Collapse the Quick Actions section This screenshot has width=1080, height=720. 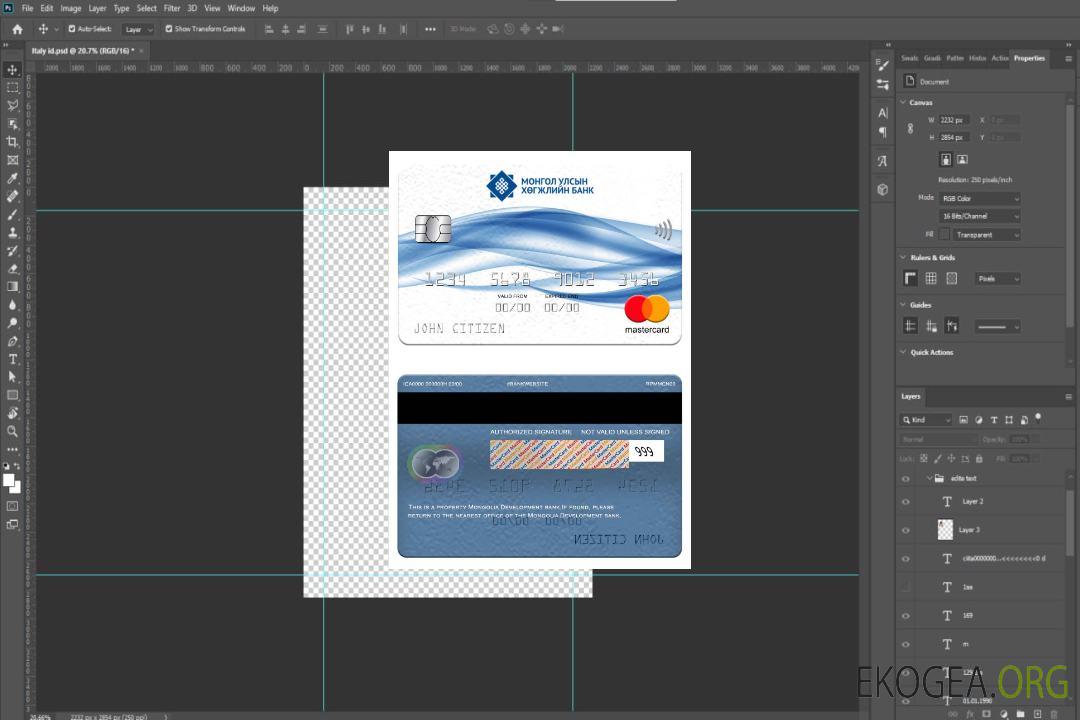click(903, 352)
